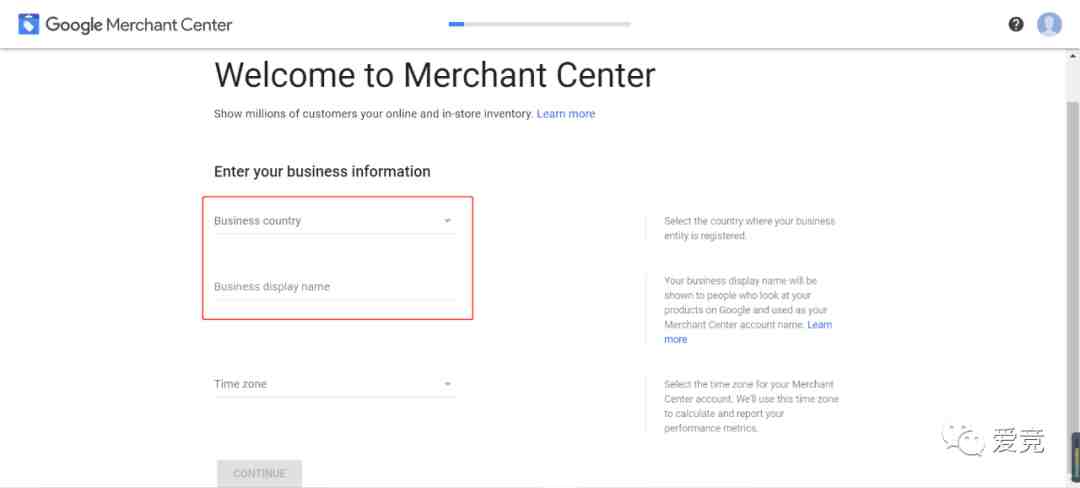This screenshot has height=488, width=1080.
Task: Click the setup progress bar at top
Action: (539, 24)
